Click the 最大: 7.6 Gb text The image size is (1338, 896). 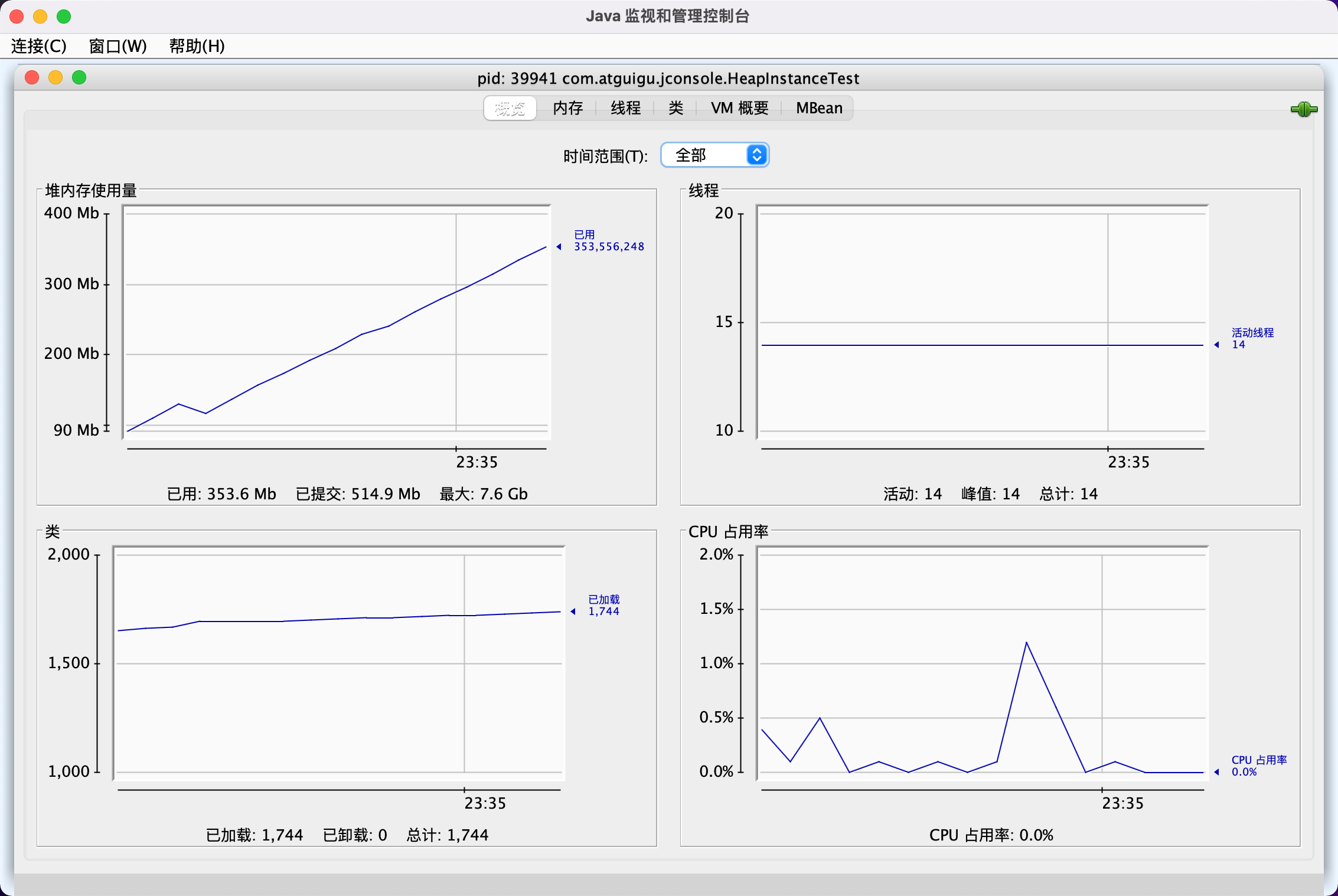tap(484, 494)
